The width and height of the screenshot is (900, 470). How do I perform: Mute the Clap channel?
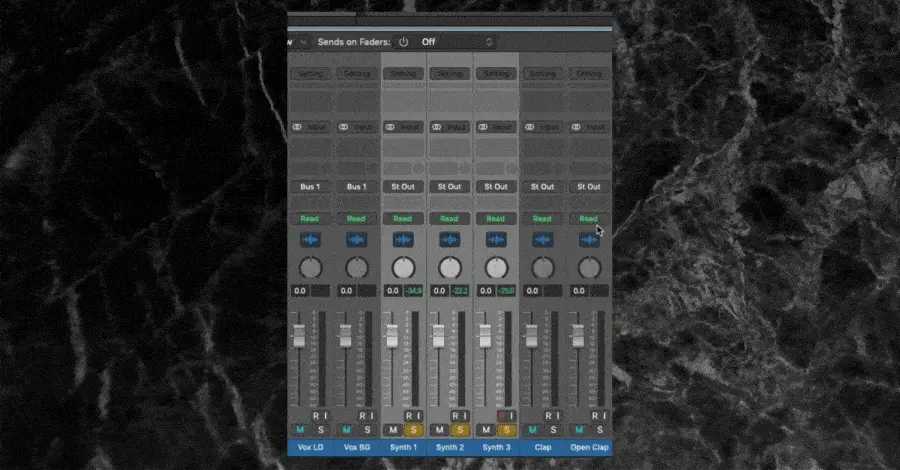[533, 430]
